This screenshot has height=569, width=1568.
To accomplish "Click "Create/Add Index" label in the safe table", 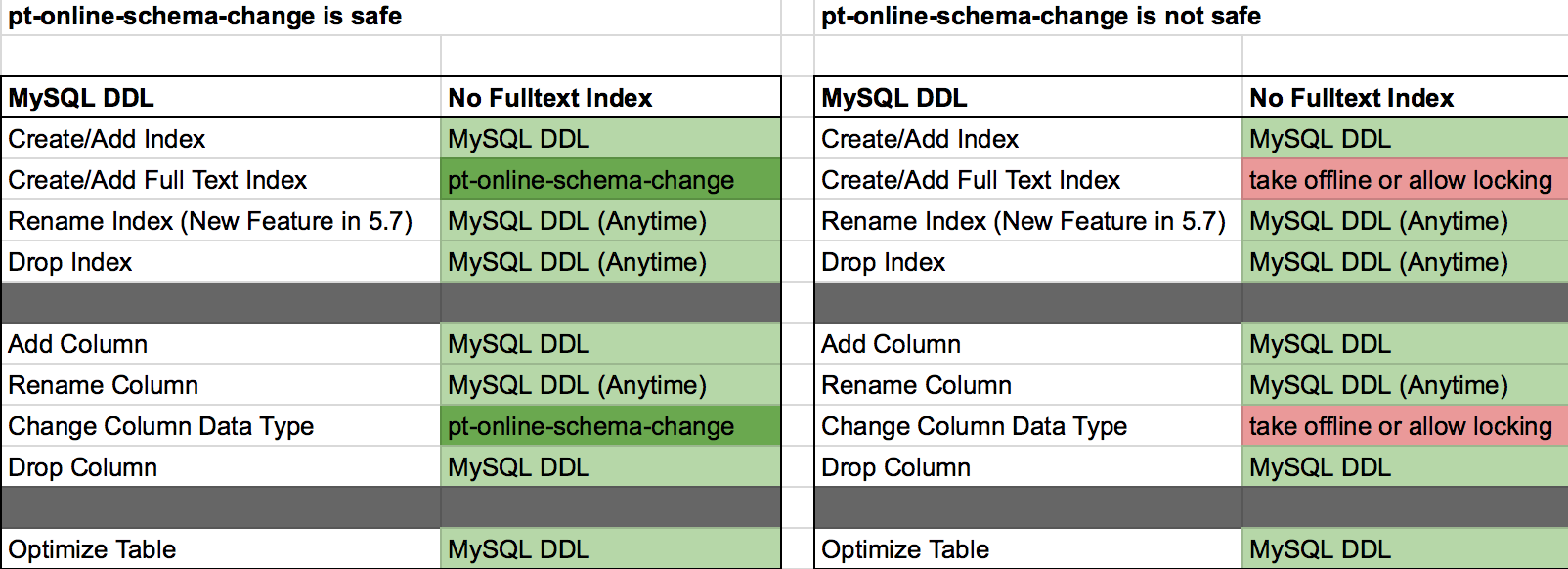I will tap(107, 139).
